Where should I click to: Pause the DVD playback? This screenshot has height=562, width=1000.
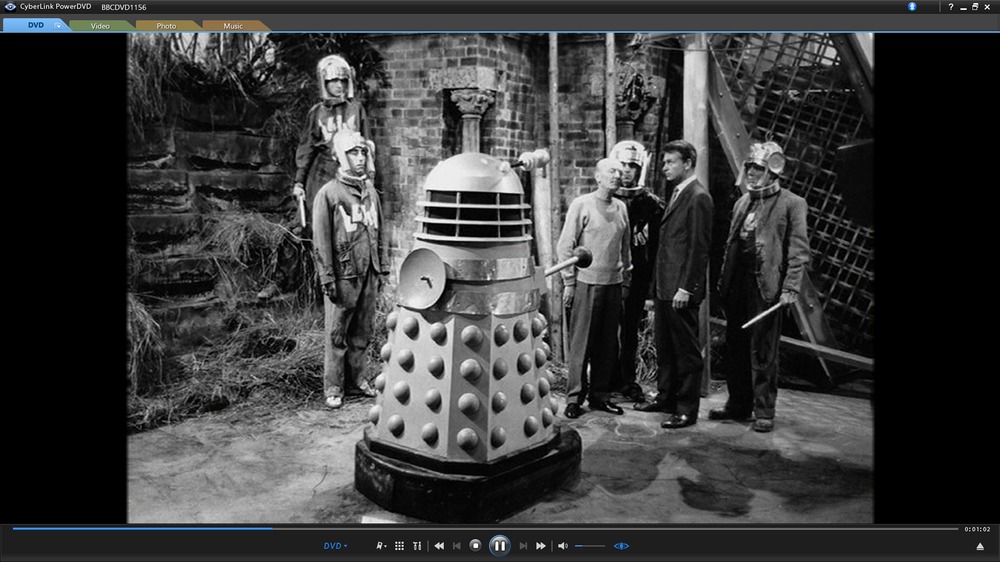click(499, 546)
